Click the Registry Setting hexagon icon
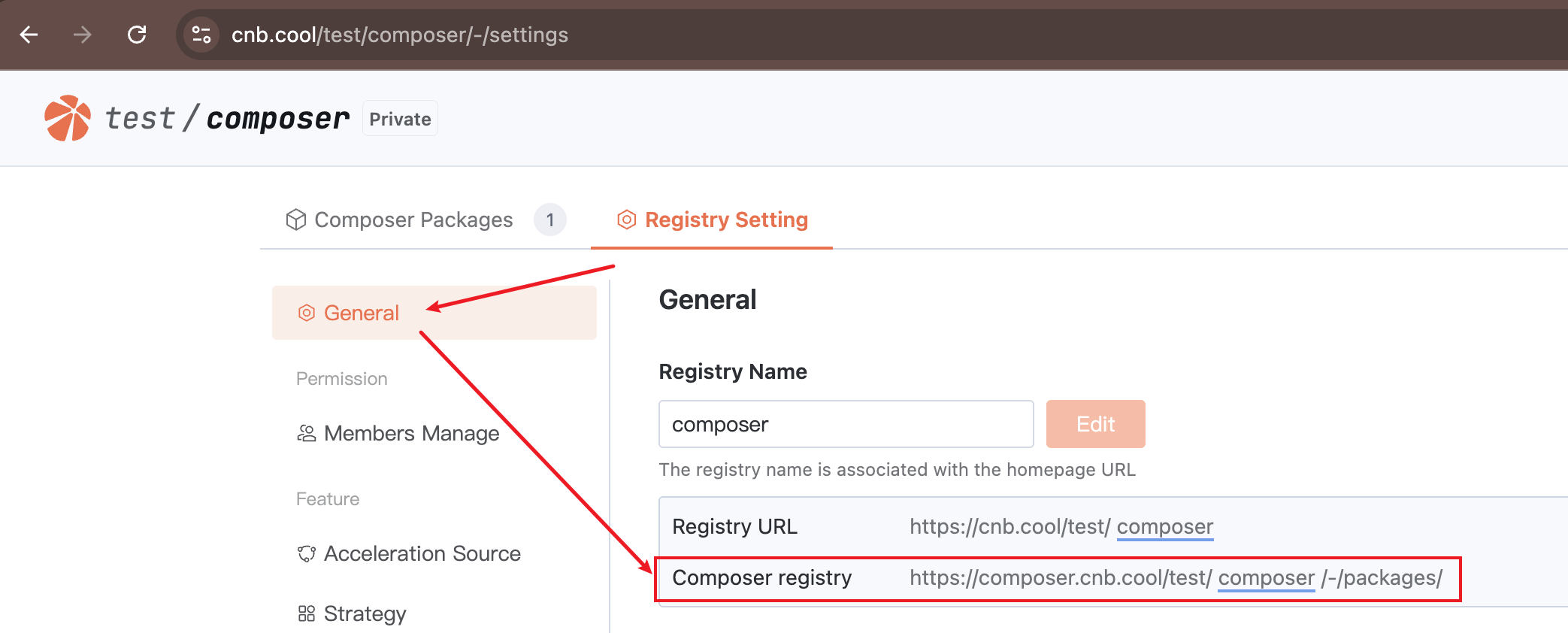Image resolution: width=1568 pixels, height=633 pixels. [x=626, y=220]
